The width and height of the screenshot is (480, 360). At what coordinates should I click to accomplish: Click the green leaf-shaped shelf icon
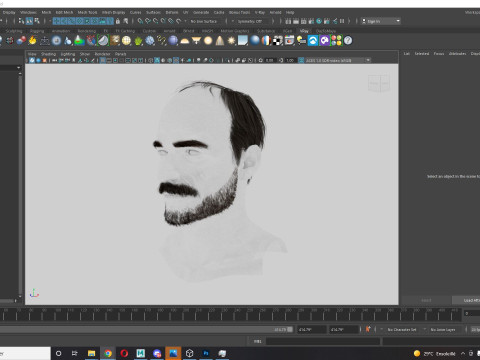point(138,41)
